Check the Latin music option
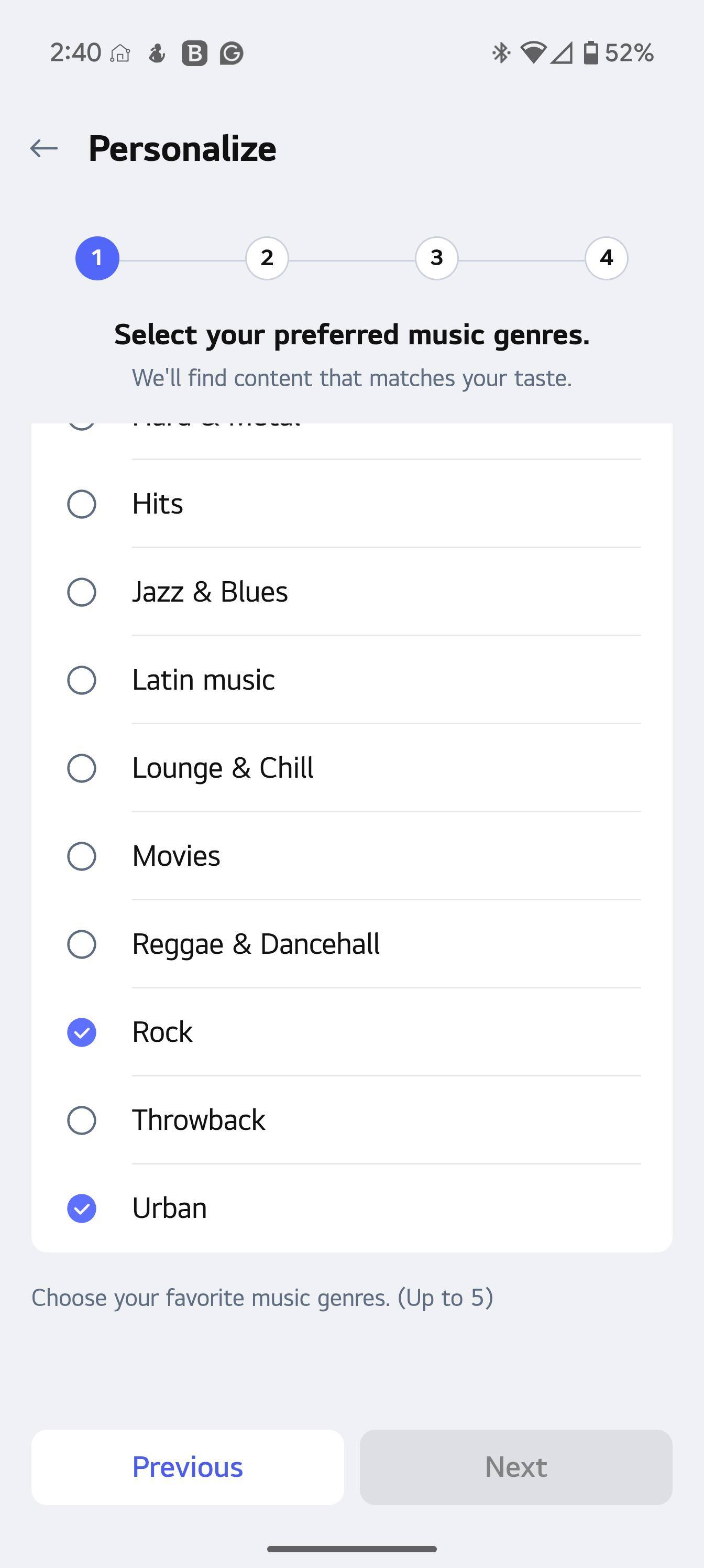This screenshot has width=704, height=1568. (x=82, y=680)
